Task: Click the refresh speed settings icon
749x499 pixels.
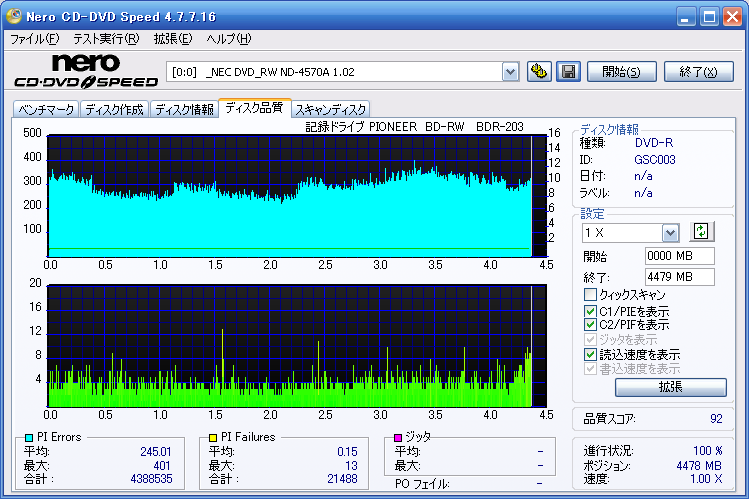Action: pos(701,232)
